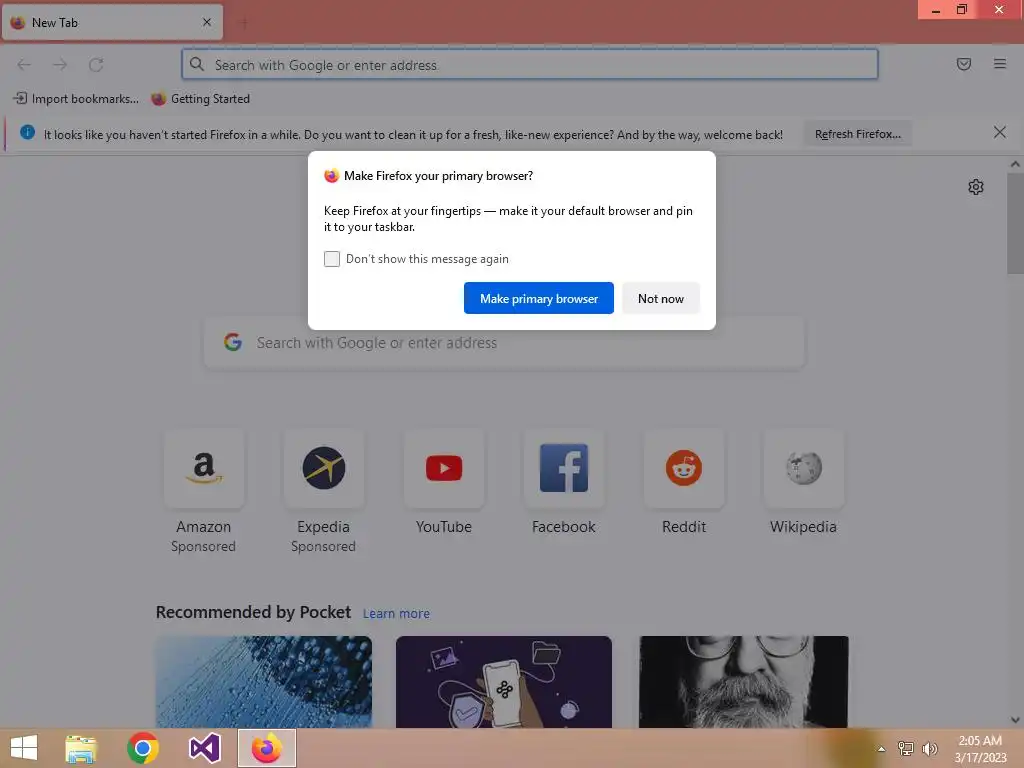Viewport: 1024px width, 768px height.
Task: Open Visual Studio from taskbar
Action: point(204,748)
